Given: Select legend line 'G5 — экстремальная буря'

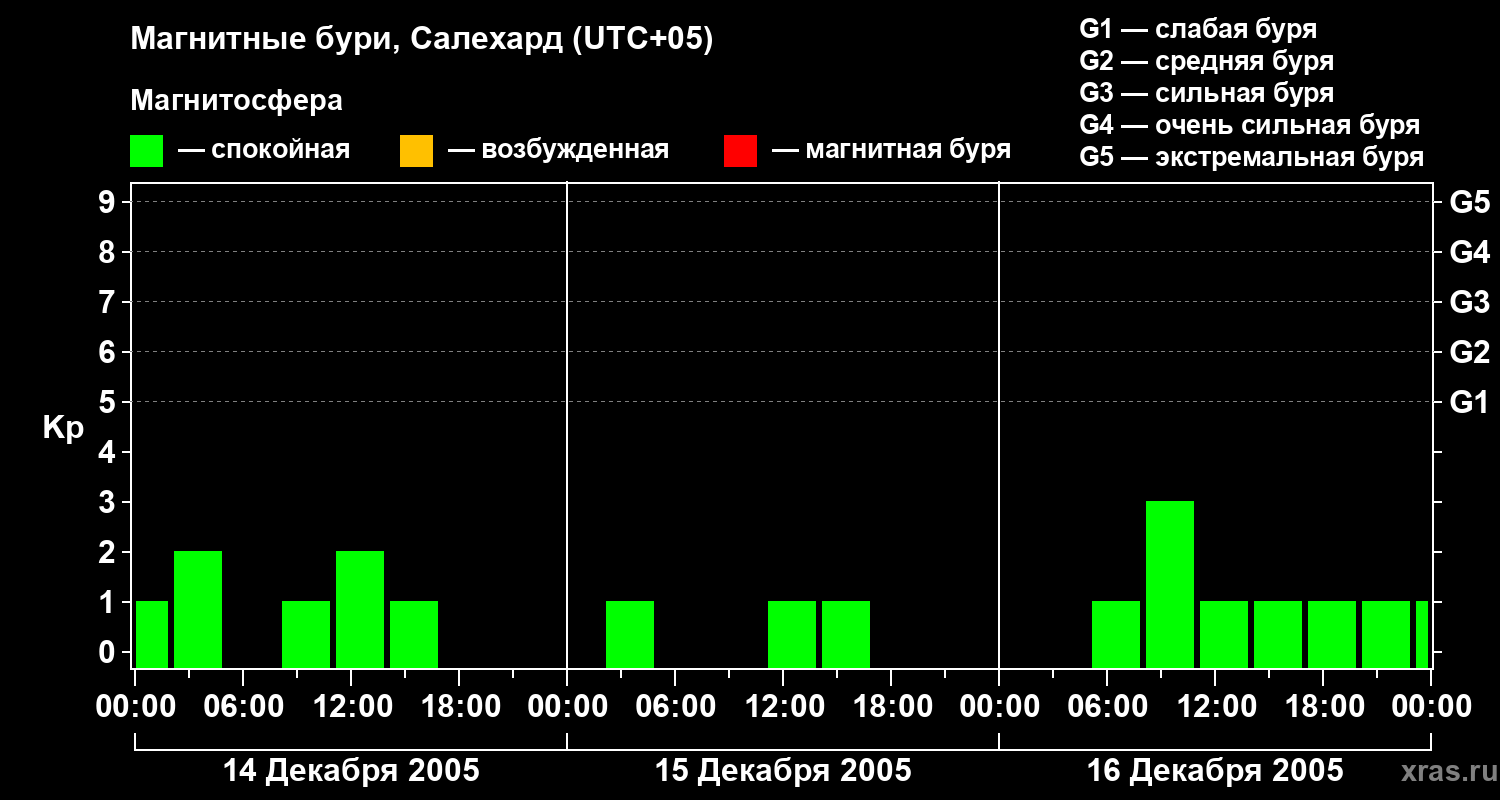Looking at the screenshot, I should point(1251,157).
